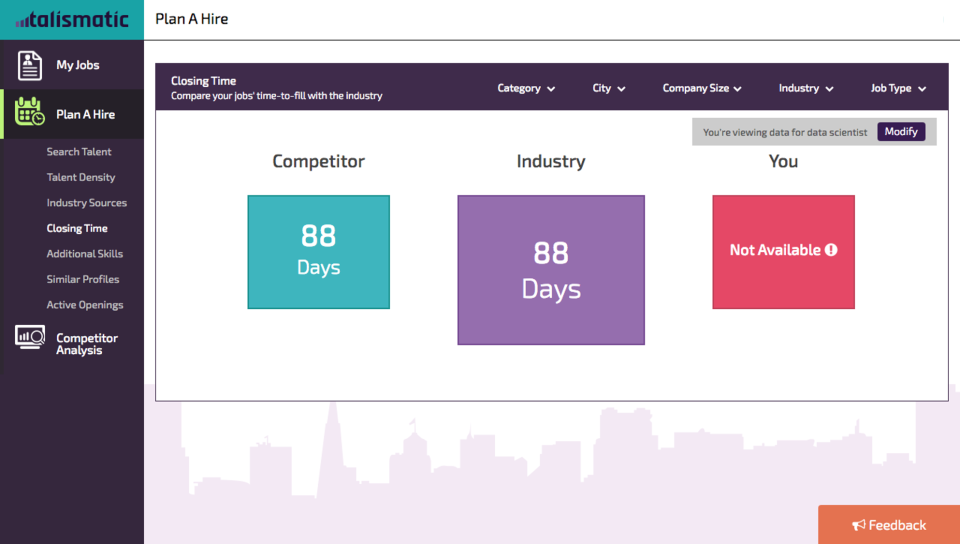Viewport: 960px width, 544px height.
Task: Click the Industry column heading above purple card
Action: [x=551, y=162]
